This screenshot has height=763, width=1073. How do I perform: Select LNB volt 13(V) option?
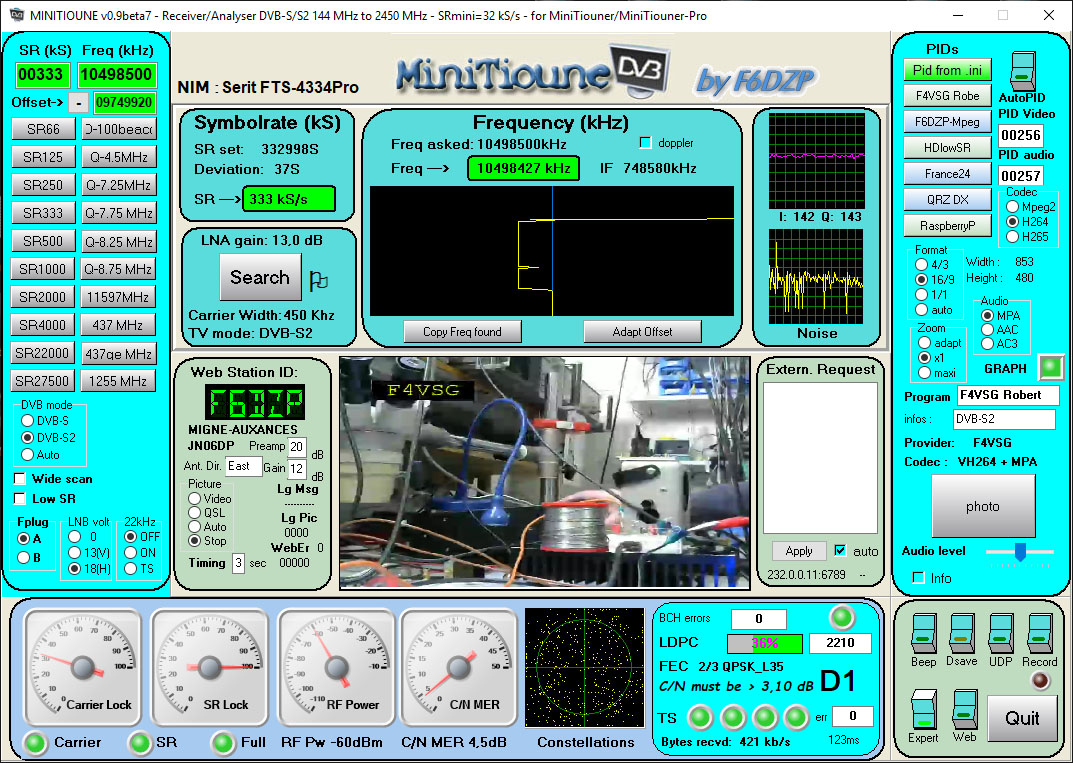(x=75, y=552)
